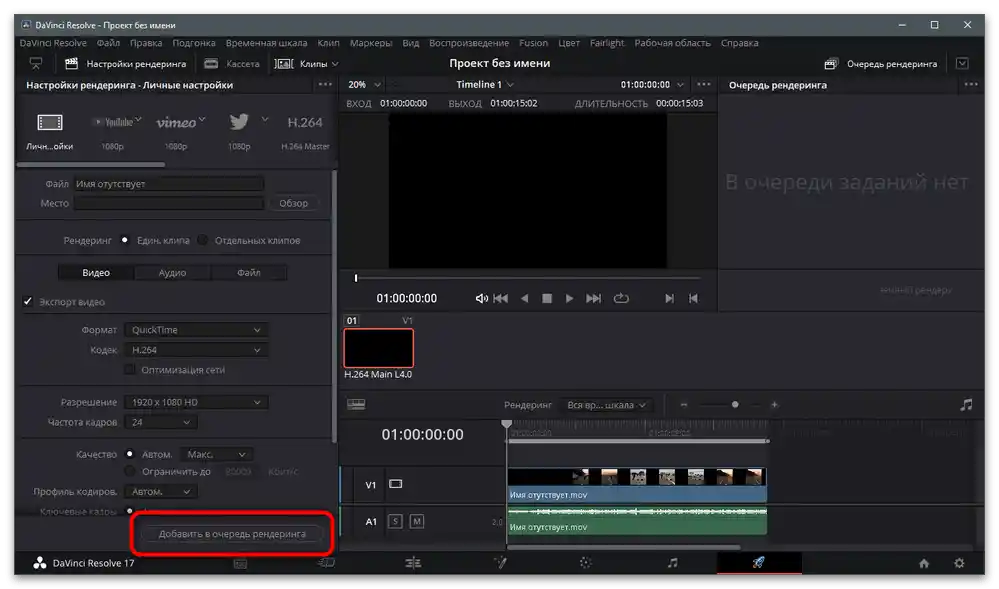999x589 pixels.
Task: Click the file name input field
Action: tap(168, 184)
